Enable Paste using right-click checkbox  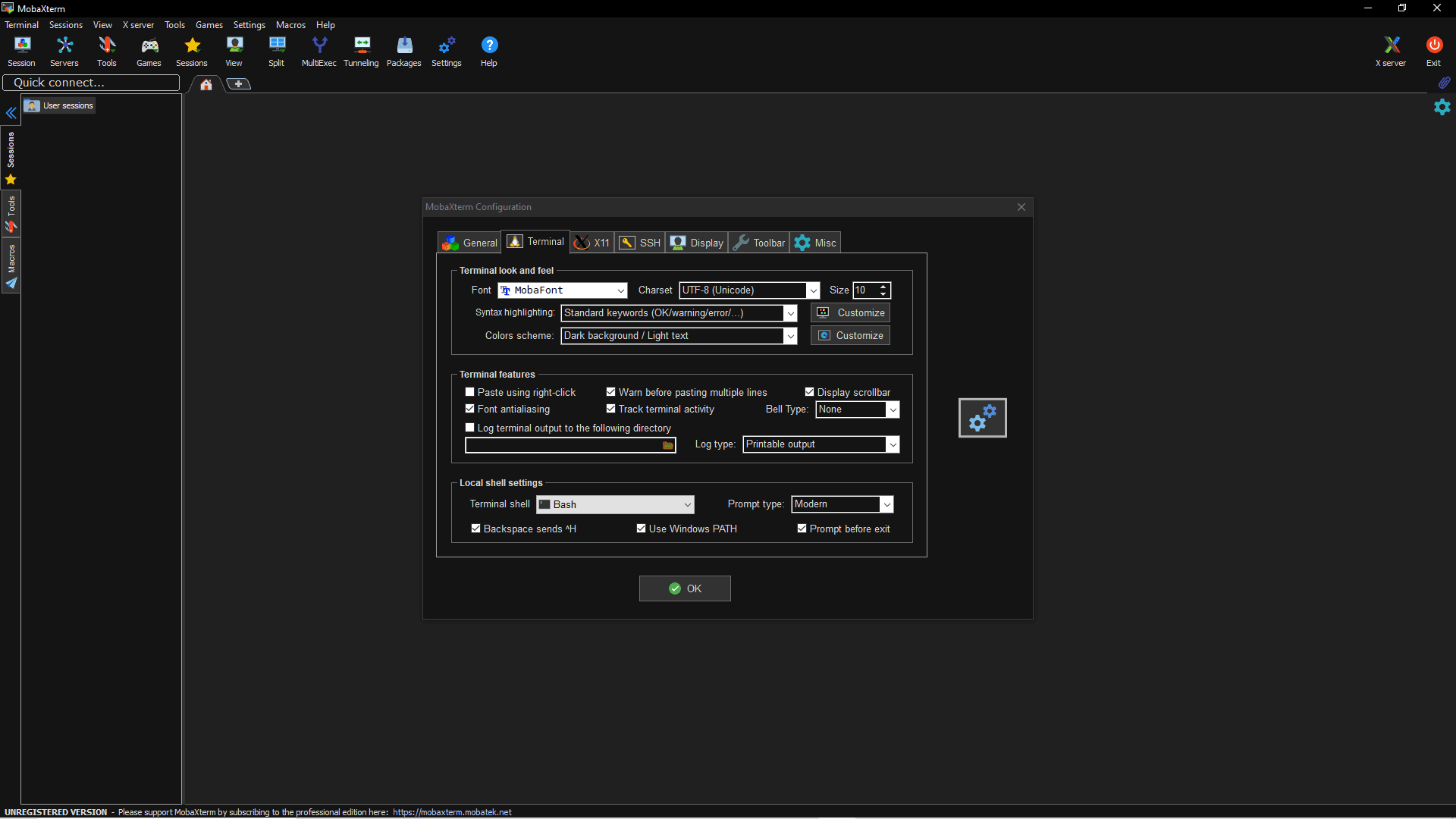(x=469, y=392)
